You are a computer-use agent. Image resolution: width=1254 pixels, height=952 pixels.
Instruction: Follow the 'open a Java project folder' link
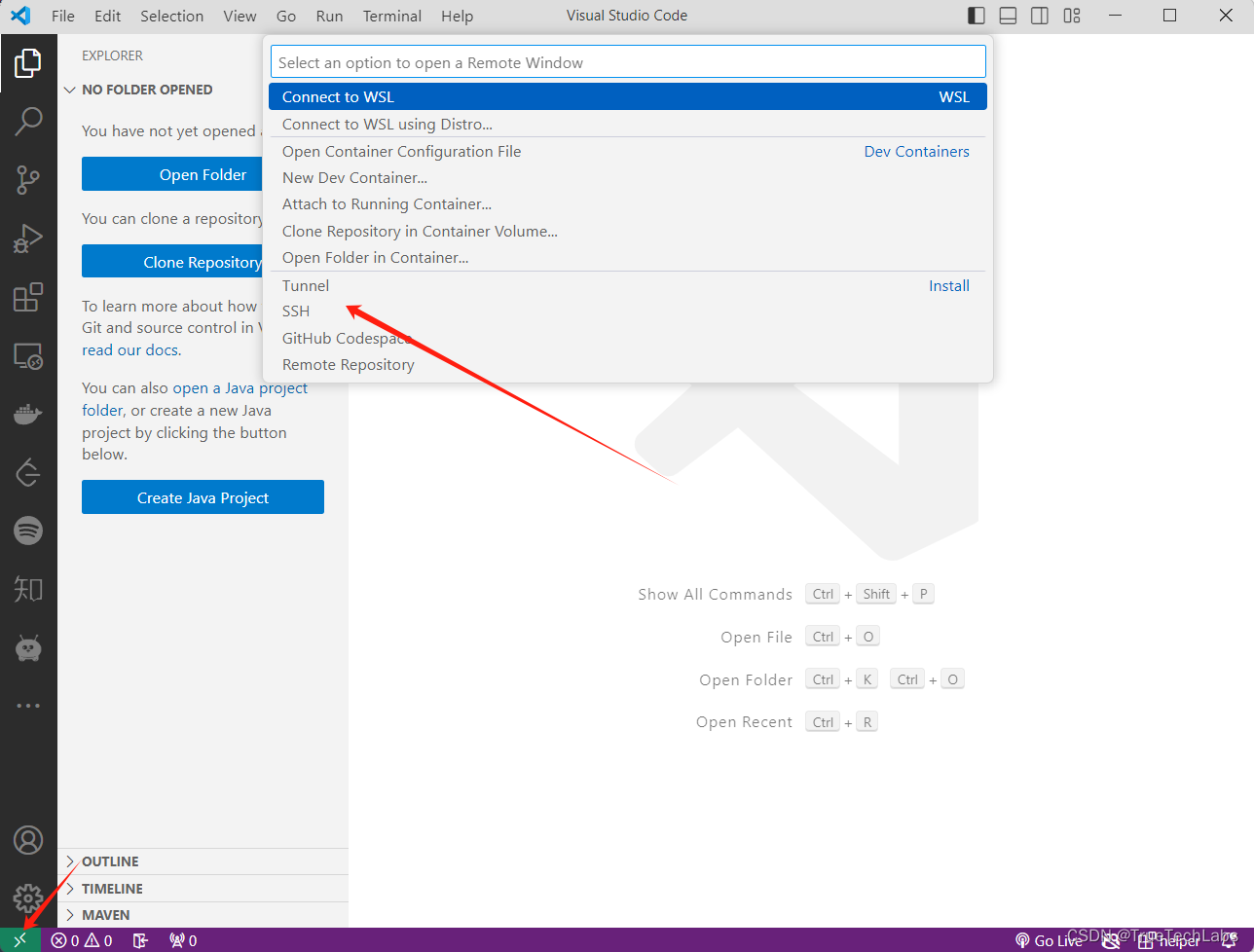(x=240, y=388)
